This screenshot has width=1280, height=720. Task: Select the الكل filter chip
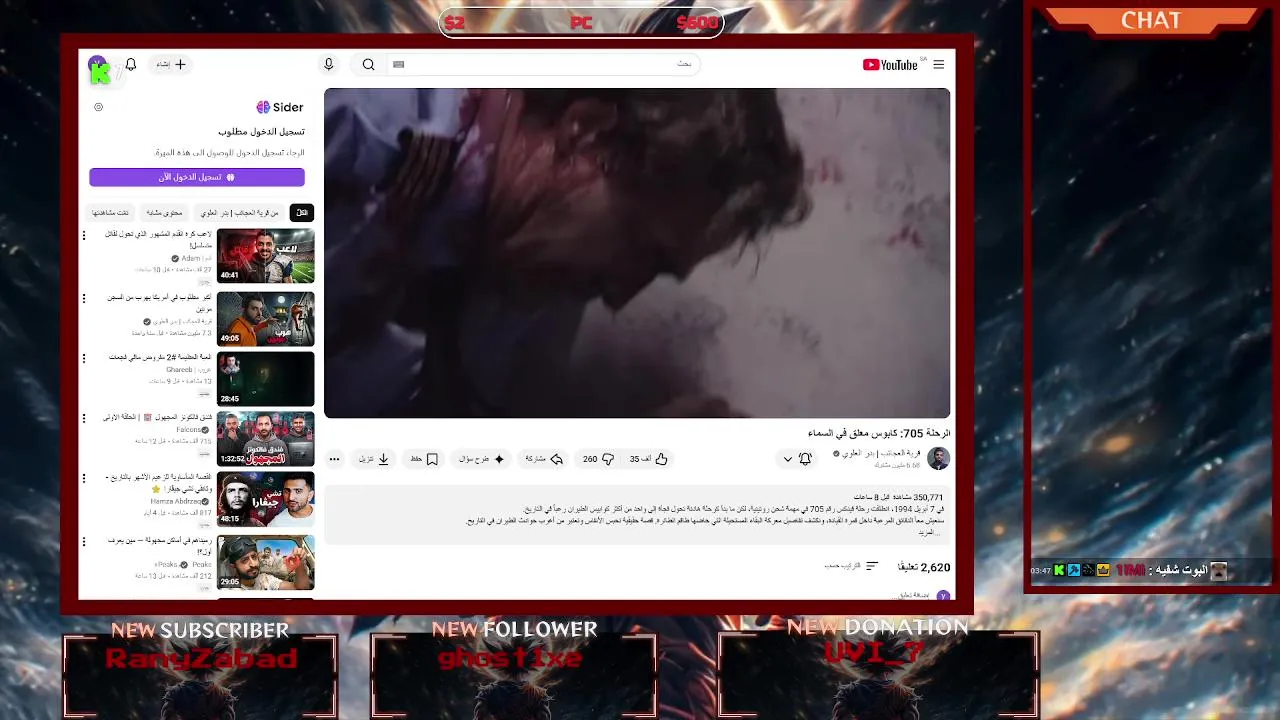click(301, 212)
